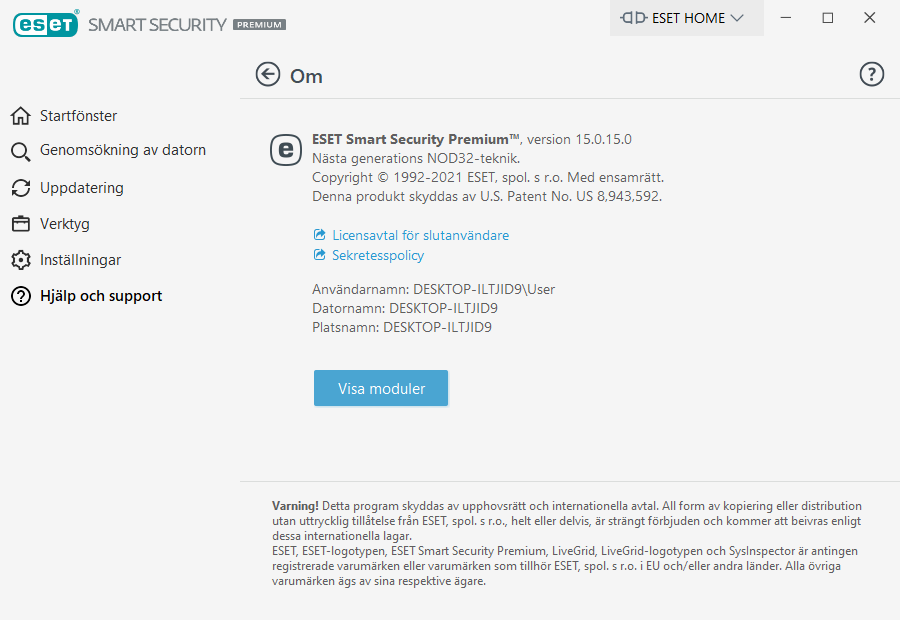Open Licensavtal för slutanvändare link
Viewport: 900px width, 620px height.
click(420, 235)
